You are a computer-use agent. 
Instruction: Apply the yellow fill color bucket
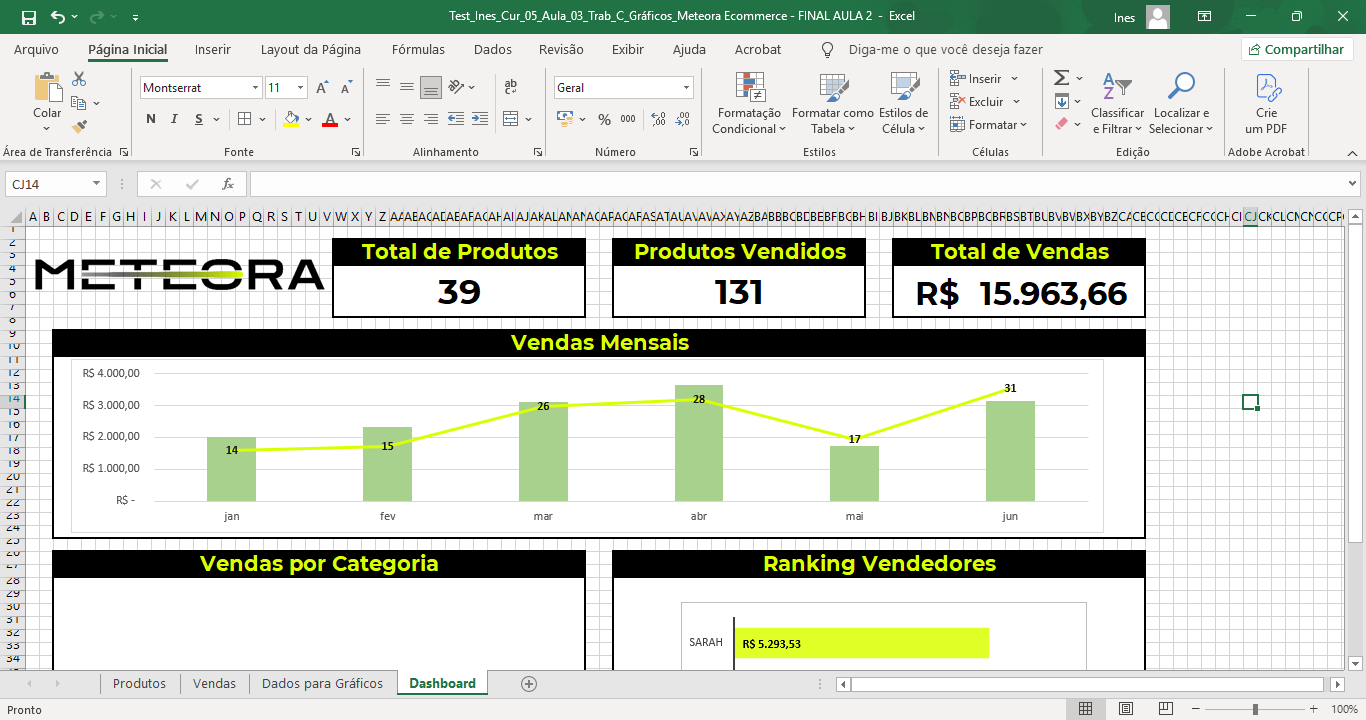pos(291,119)
